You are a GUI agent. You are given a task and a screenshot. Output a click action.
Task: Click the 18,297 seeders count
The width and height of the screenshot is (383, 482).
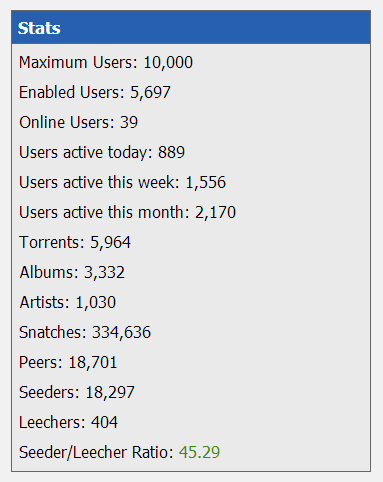pyautogui.click(x=110, y=393)
